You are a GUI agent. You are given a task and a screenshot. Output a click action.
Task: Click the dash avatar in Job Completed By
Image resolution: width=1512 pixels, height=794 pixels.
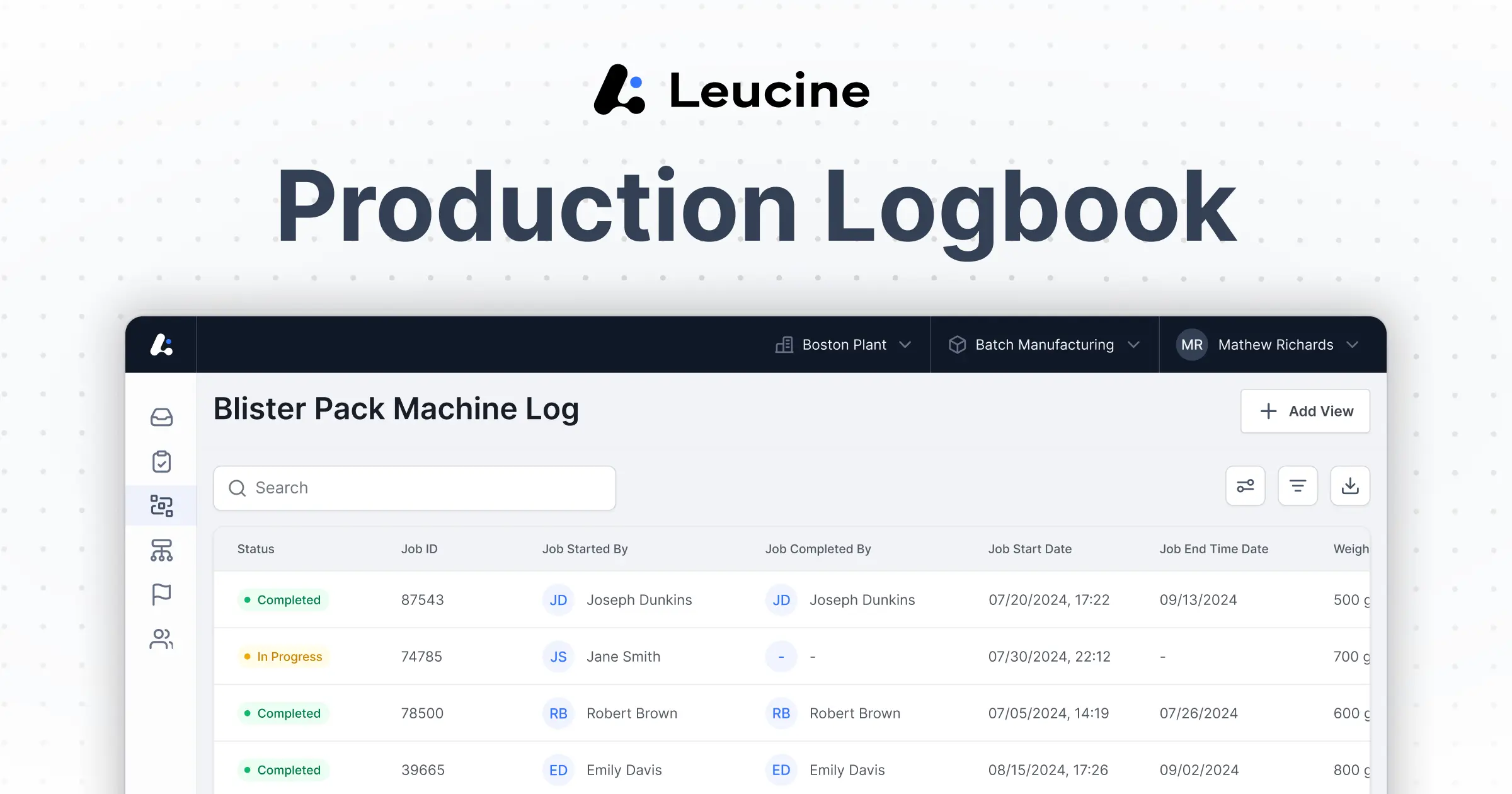point(781,657)
